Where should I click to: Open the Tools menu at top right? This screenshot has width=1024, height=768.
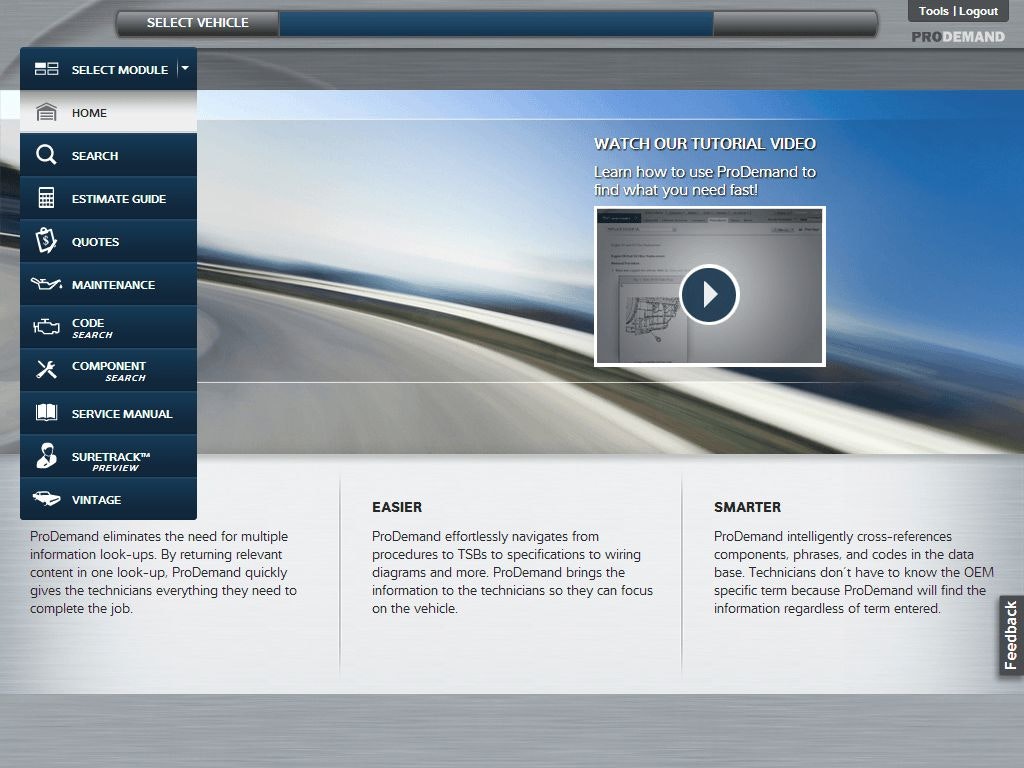click(x=932, y=11)
